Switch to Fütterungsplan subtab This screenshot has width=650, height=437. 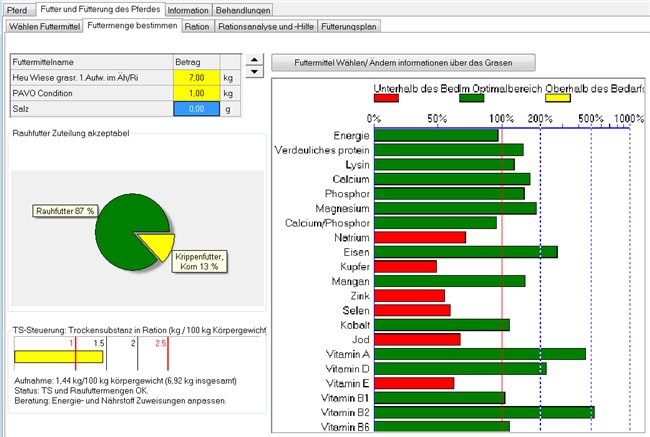349,26
